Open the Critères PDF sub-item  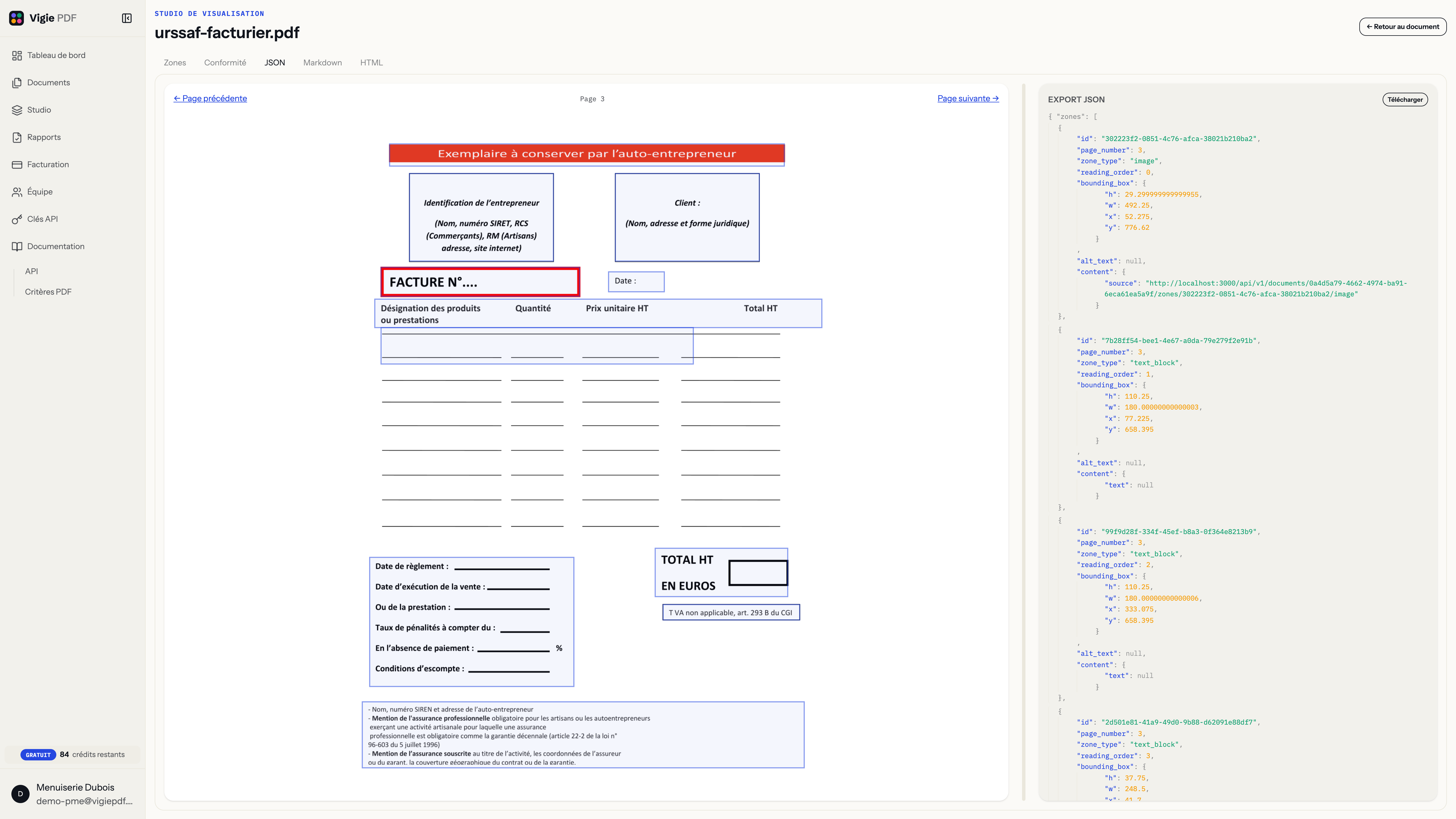(48, 292)
